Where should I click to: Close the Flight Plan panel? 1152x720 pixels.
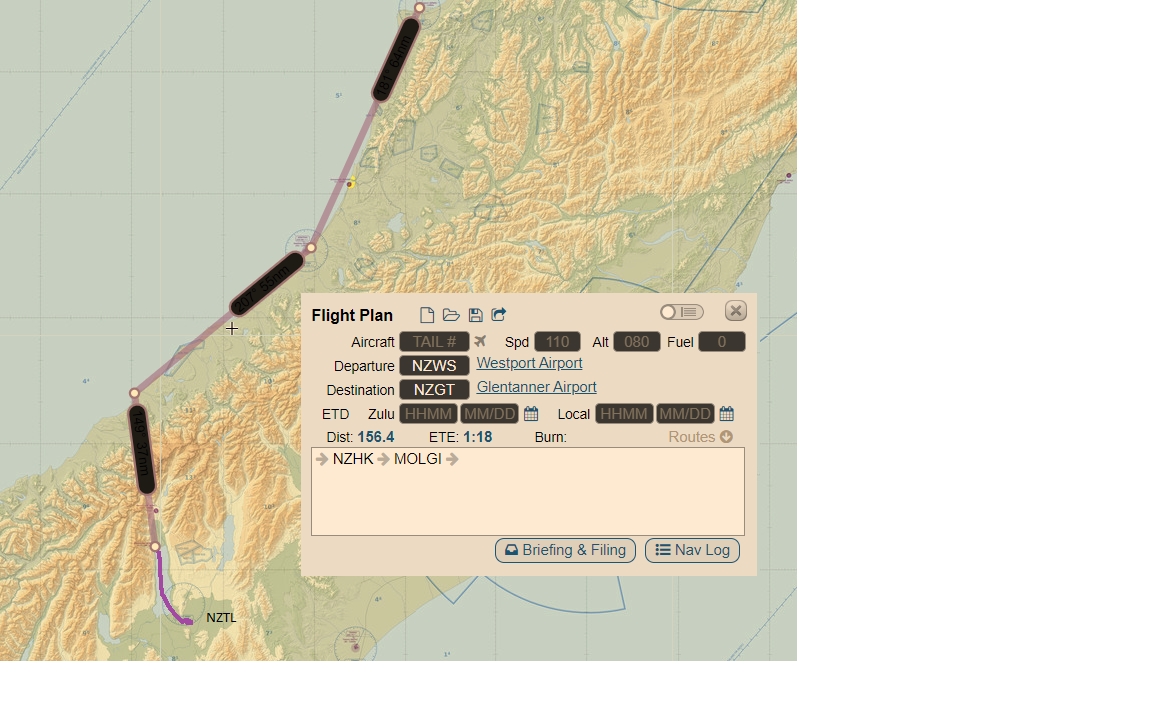click(735, 311)
